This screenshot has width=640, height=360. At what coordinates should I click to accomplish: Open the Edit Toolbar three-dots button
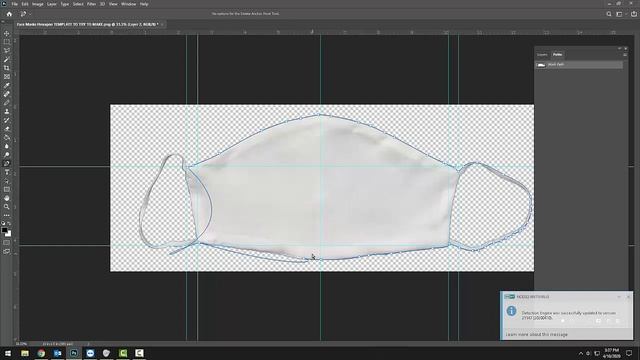[x=7, y=215]
